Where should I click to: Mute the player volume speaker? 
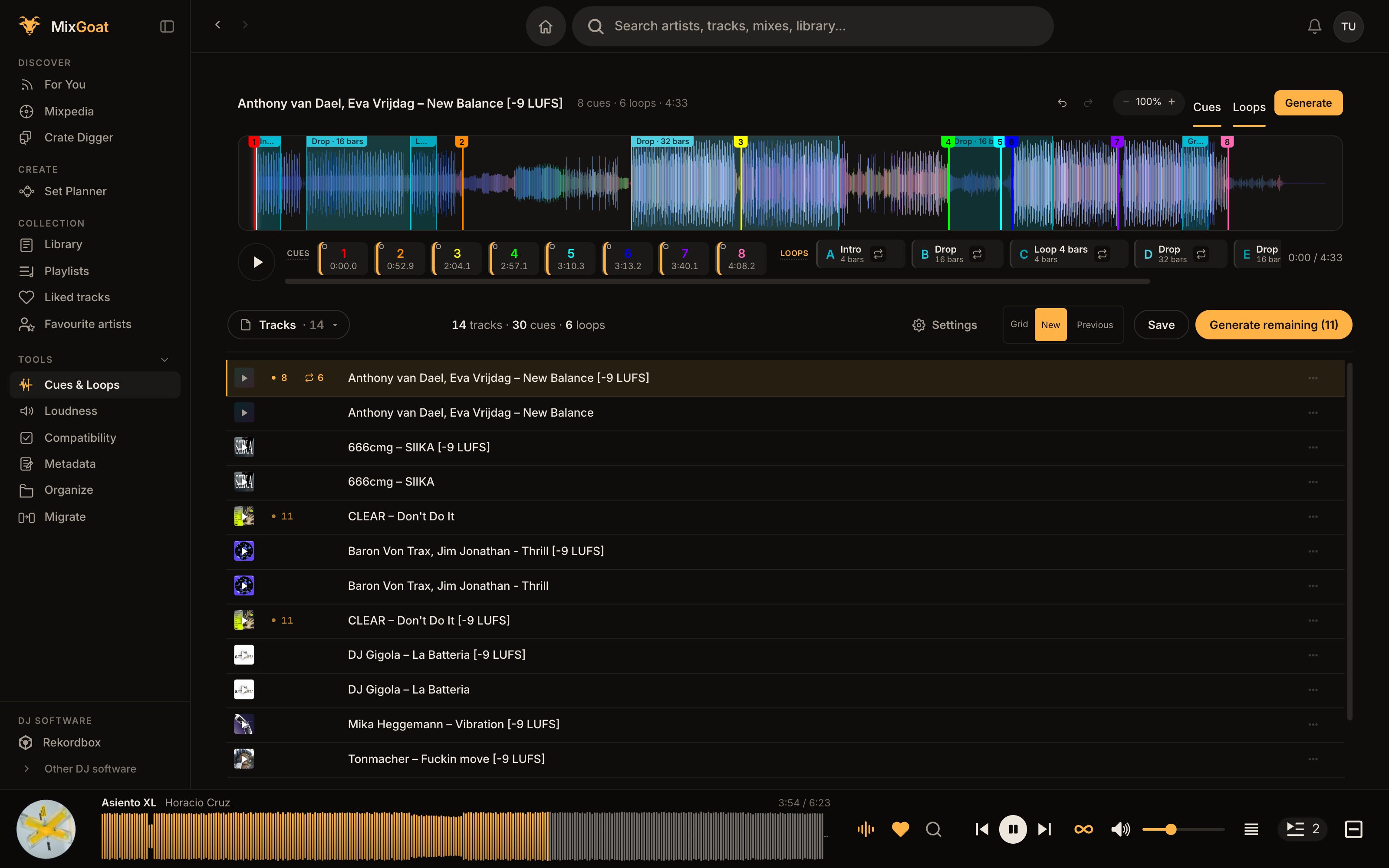[1120, 829]
